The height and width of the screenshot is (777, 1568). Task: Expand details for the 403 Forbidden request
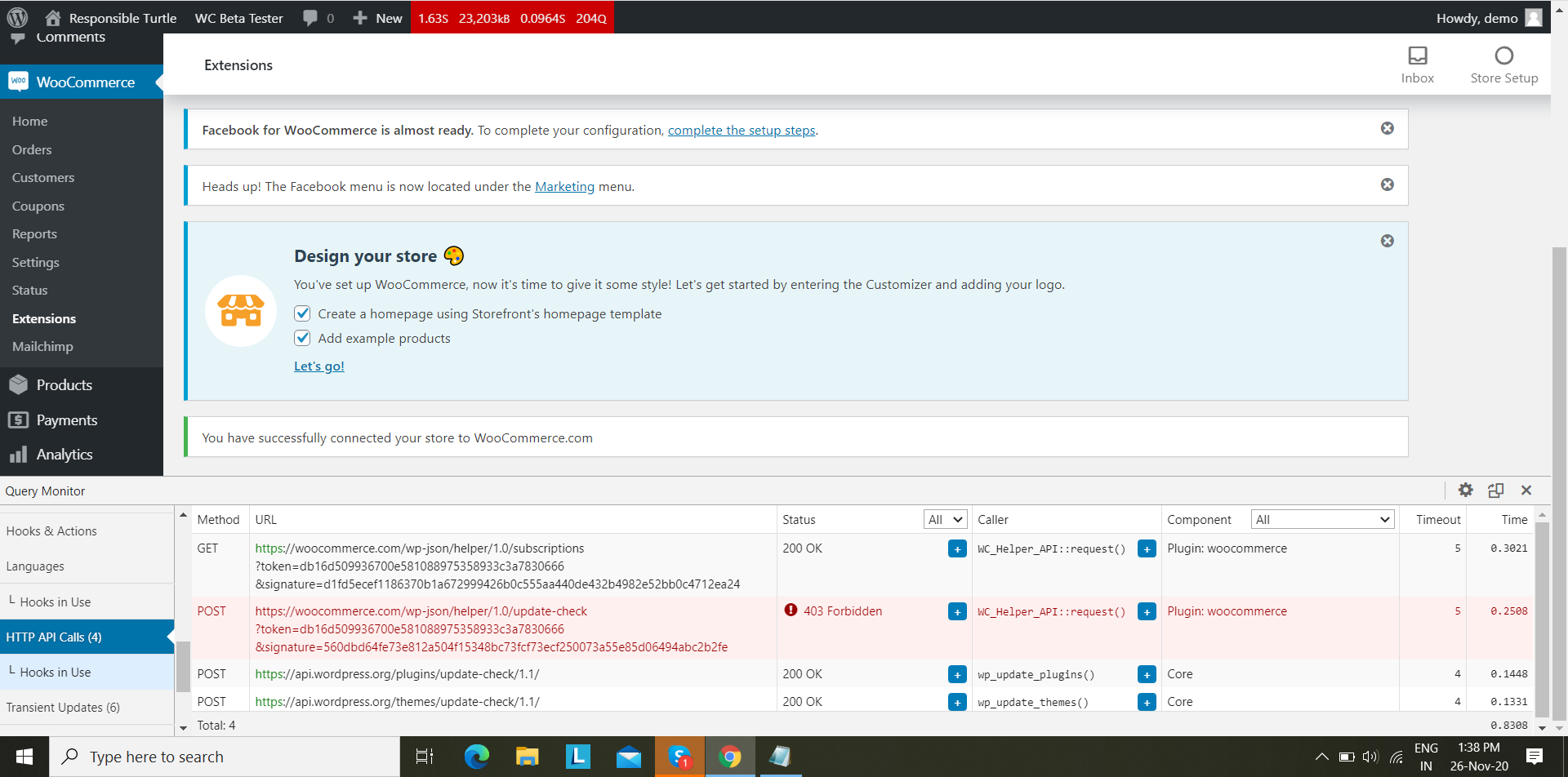pyautogui.click(x=955, y=611)
